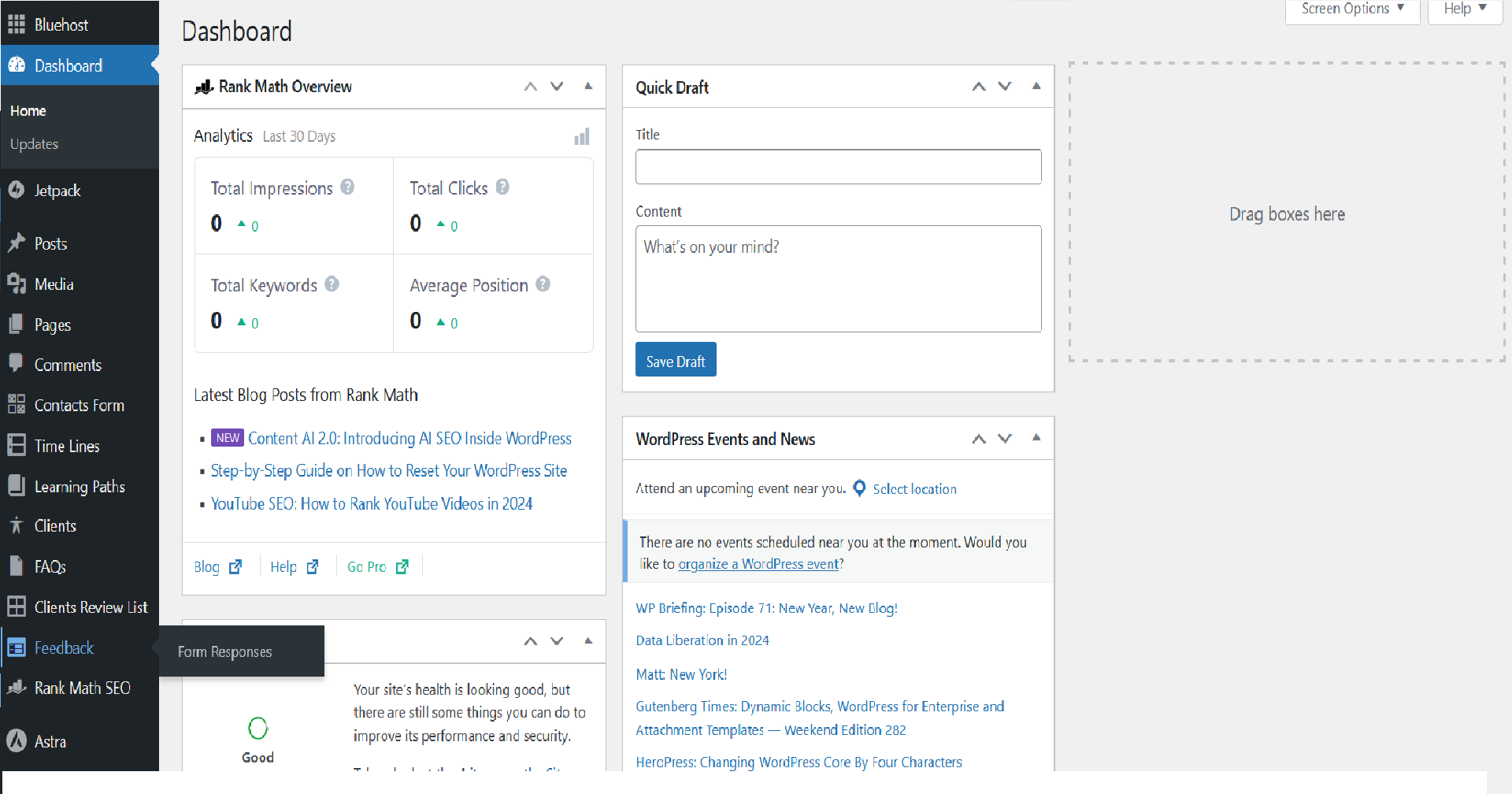Screen dimensions: 1512x794
Task: Open the Updates submenu item
Action: point(35,144)
